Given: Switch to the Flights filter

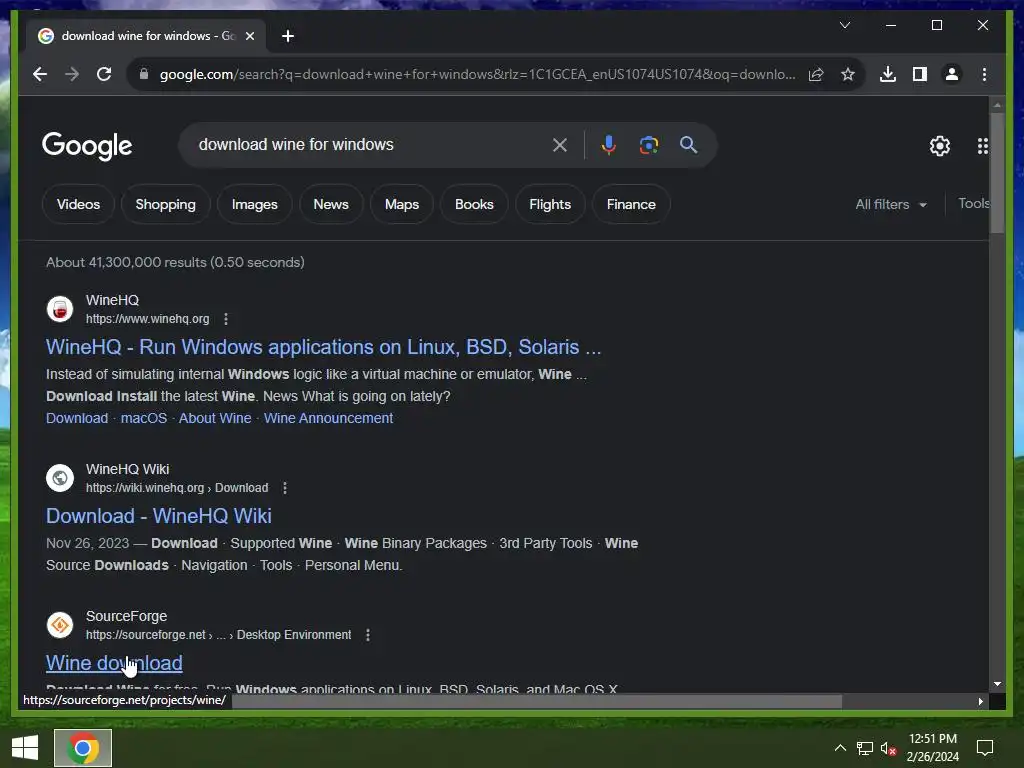Looking at the screenshot, I should (550, 204).
